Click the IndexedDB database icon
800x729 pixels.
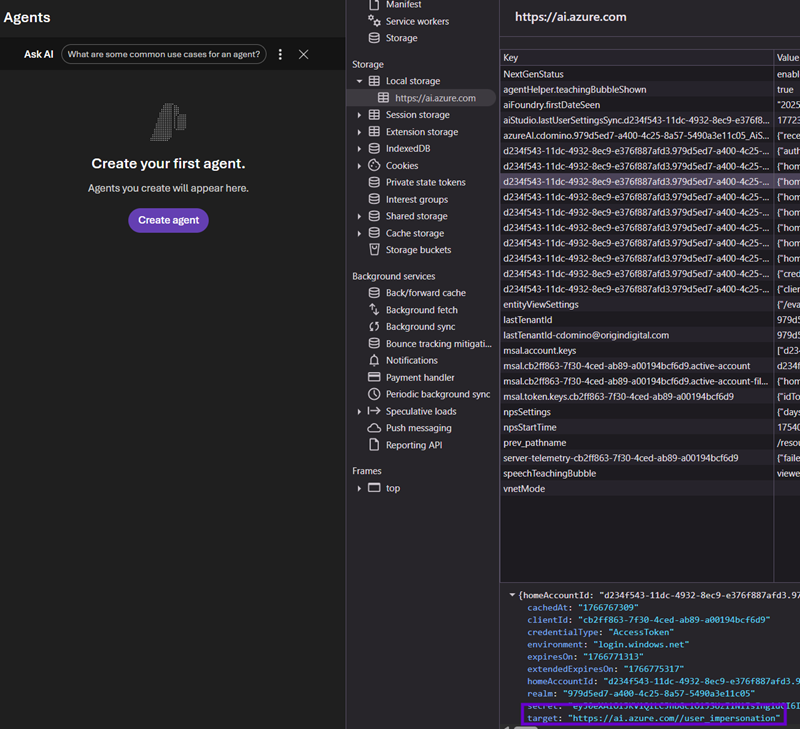coord(374,148)
